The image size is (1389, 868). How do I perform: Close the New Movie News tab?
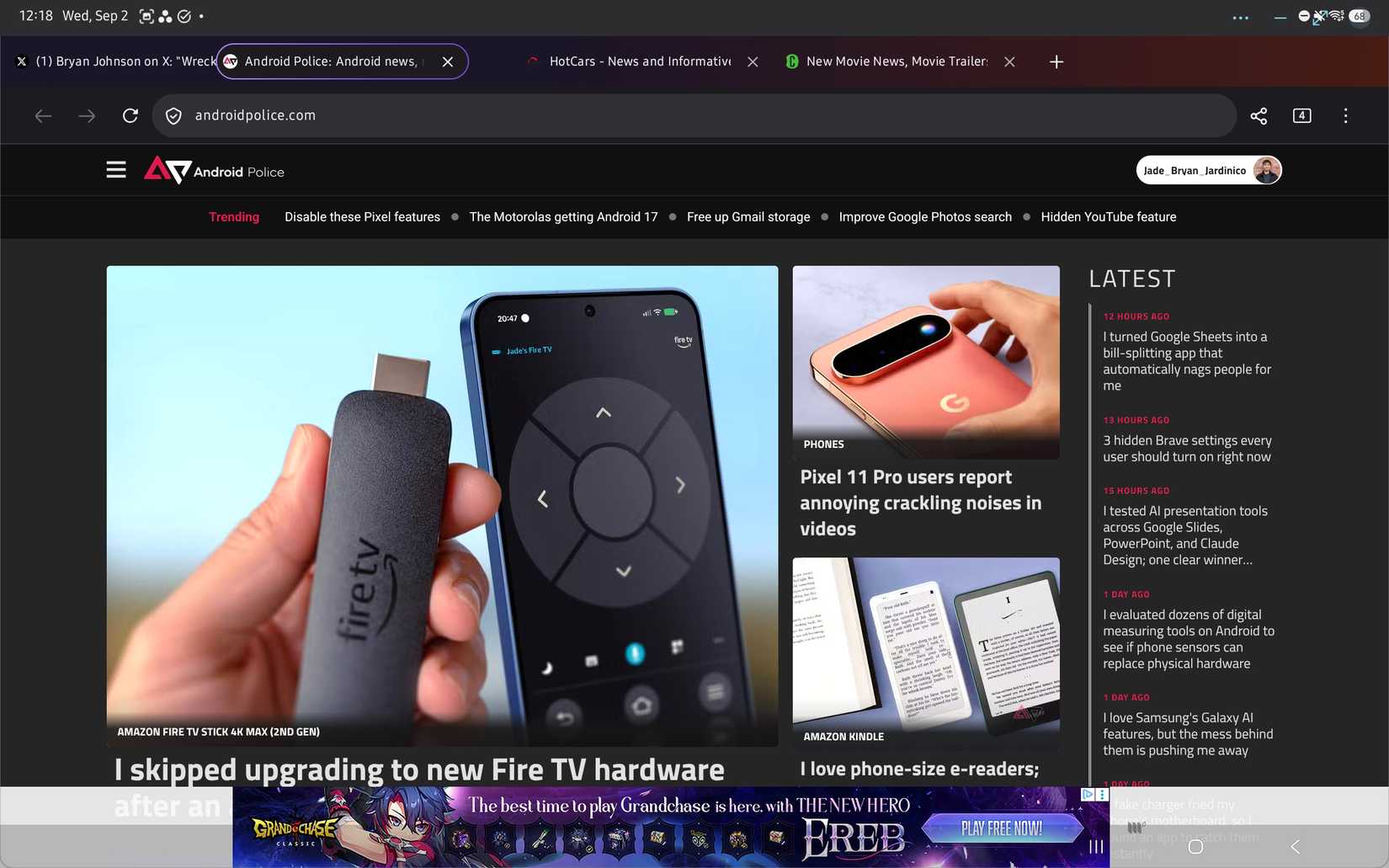point(1009,61)
